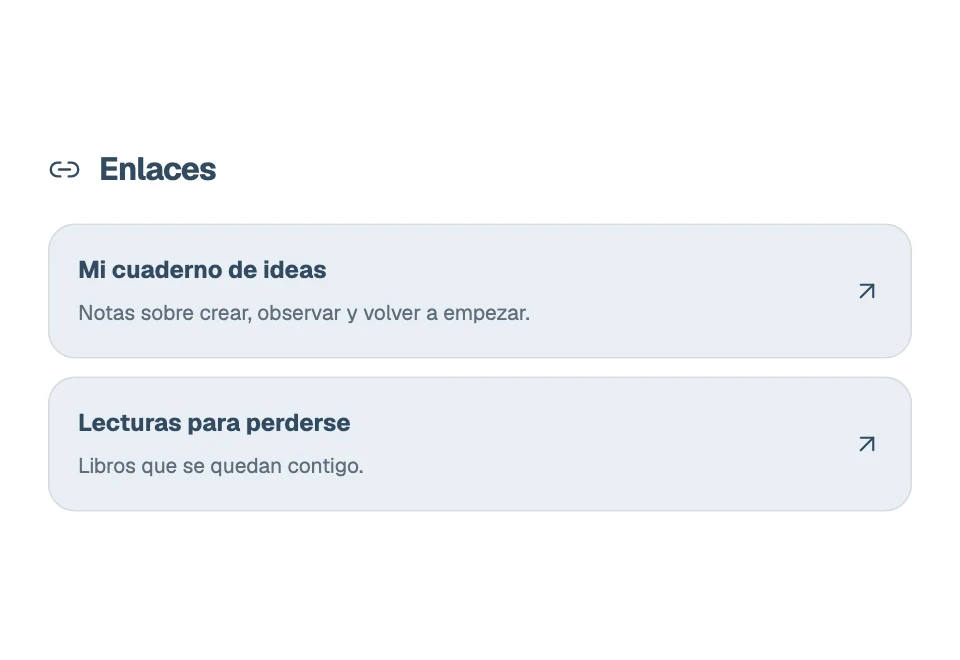This screenshot has width=960, height=660.
Task: Visit the ideas notebook card title
Action: (x=202, y=270)
